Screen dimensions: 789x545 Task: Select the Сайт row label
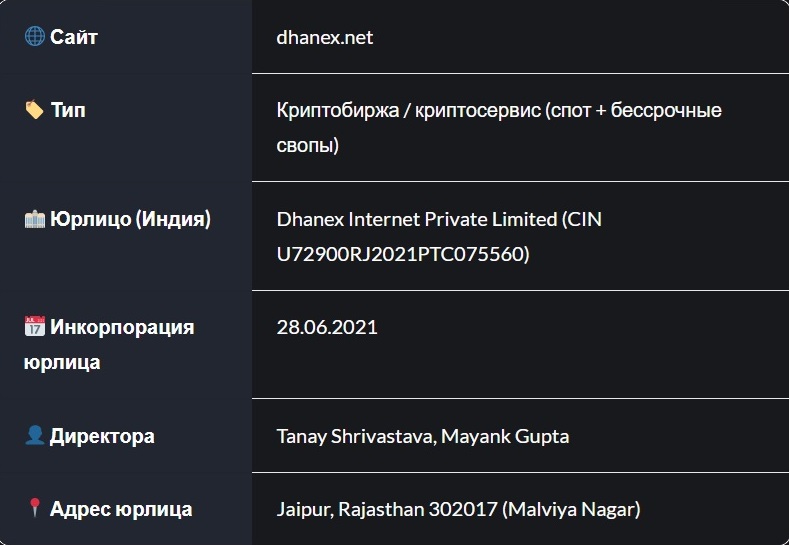[x=74, y=37]
